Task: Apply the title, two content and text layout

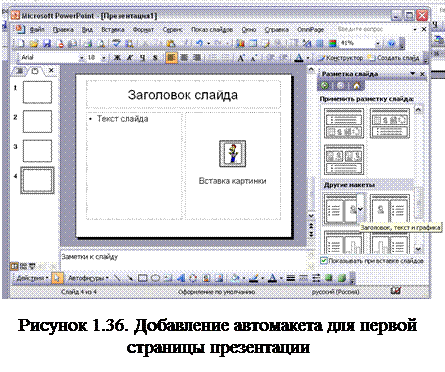Action: [344, 160]
